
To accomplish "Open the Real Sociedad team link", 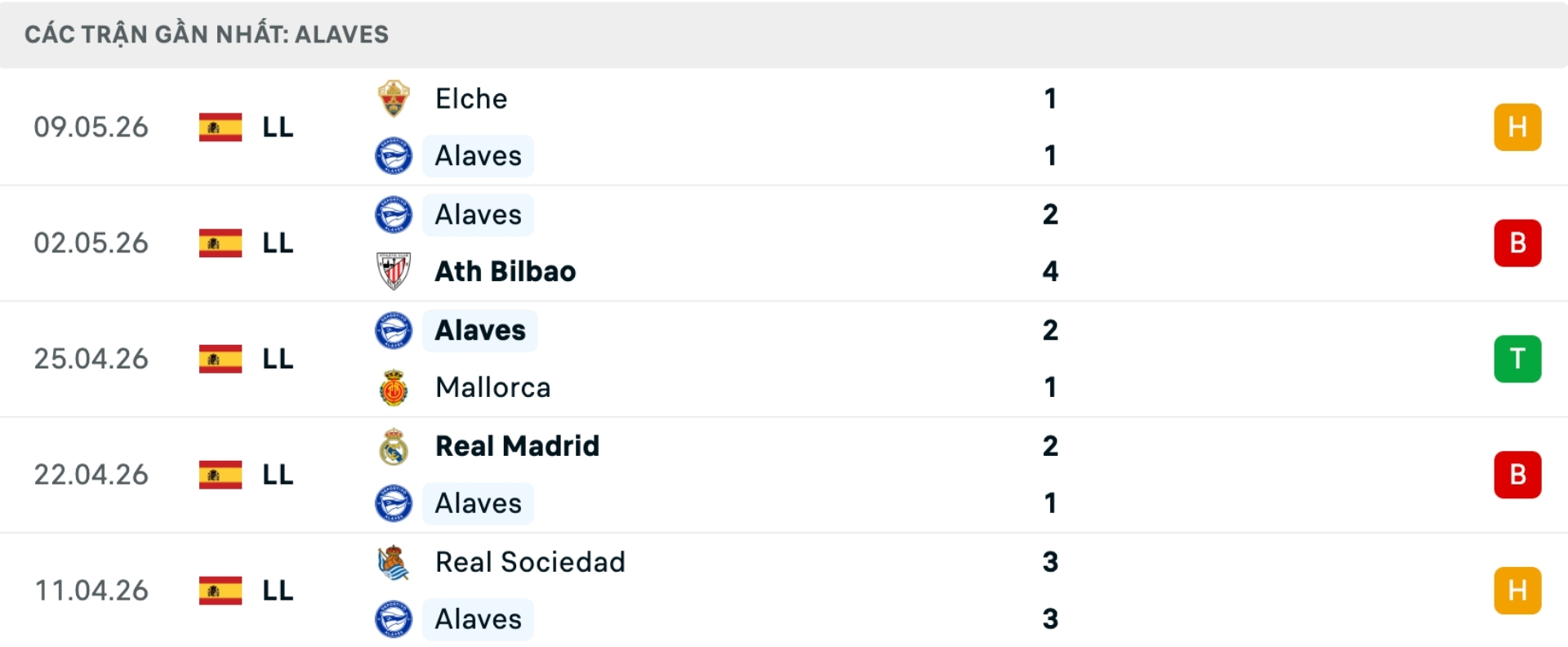I will click(x=531, y=562).
